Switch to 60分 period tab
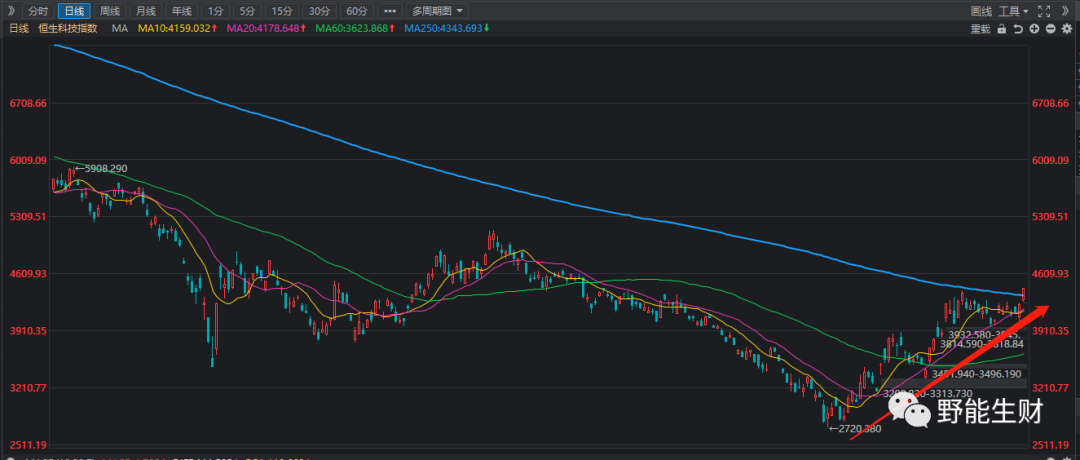 (x=356, y=11)
